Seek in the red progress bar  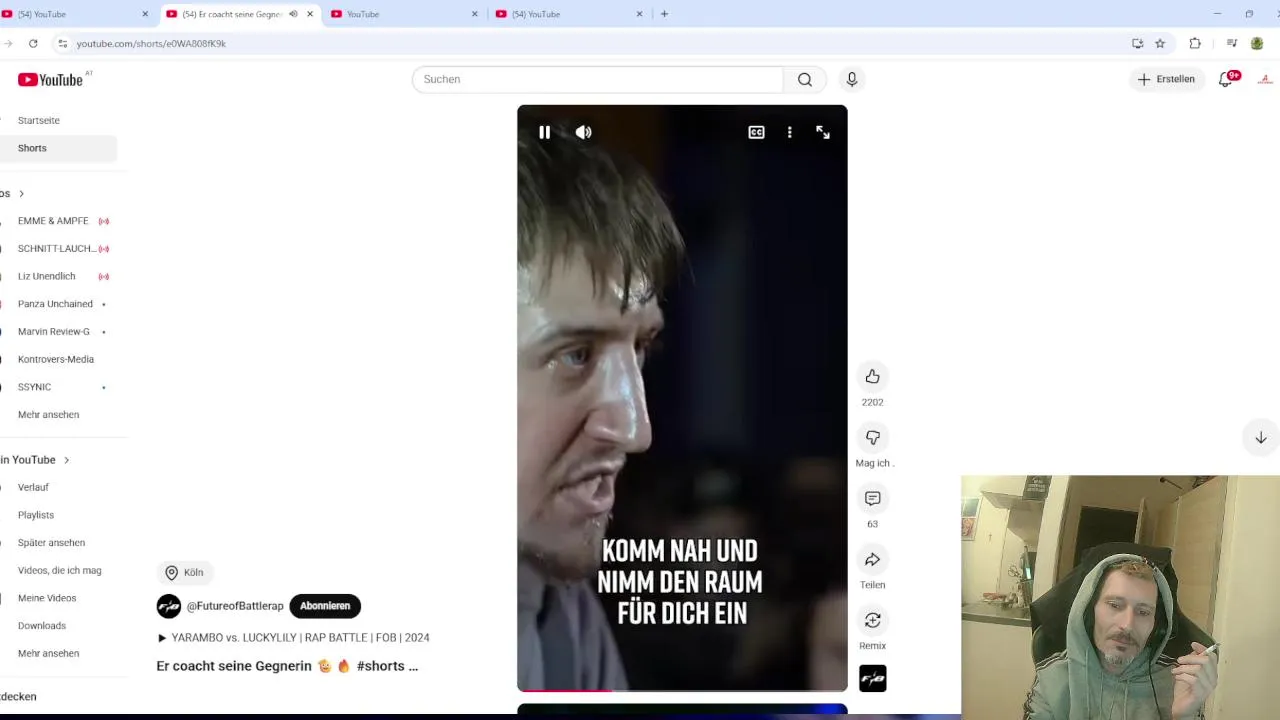tap(682, 690)
